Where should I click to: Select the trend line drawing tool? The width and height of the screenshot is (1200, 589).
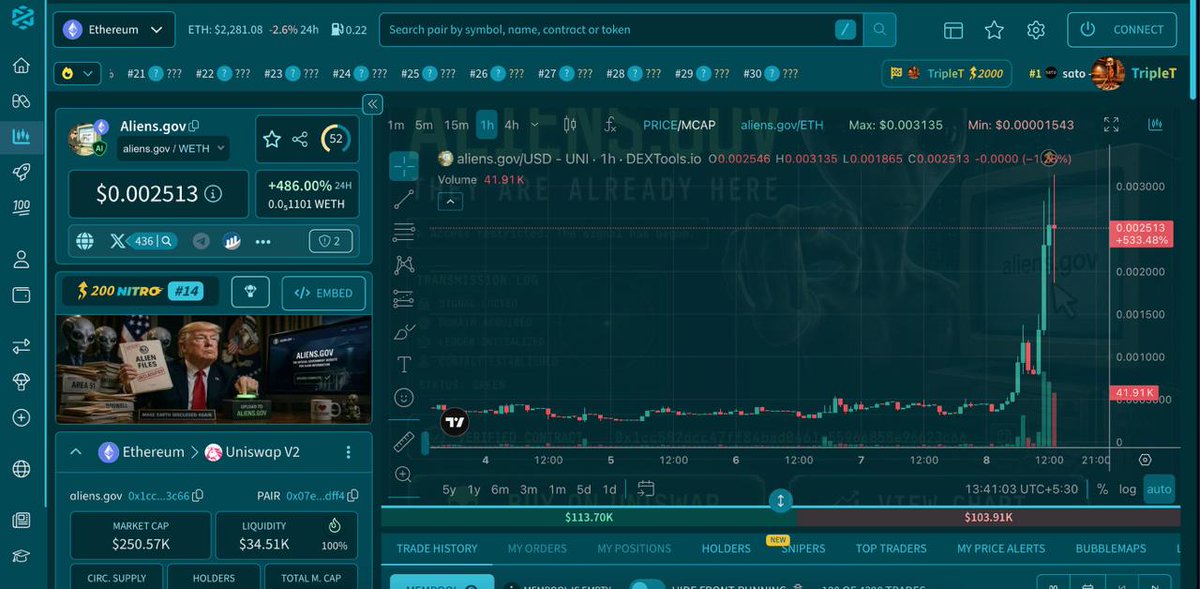click(x=404, y=199)
